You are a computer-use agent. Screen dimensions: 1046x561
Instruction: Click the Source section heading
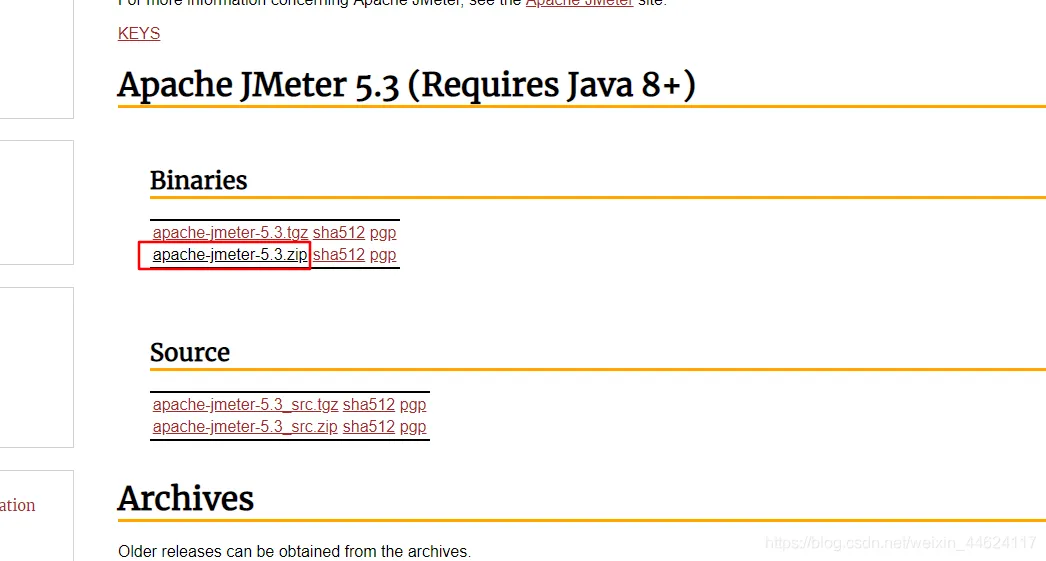tap(190, 352)
